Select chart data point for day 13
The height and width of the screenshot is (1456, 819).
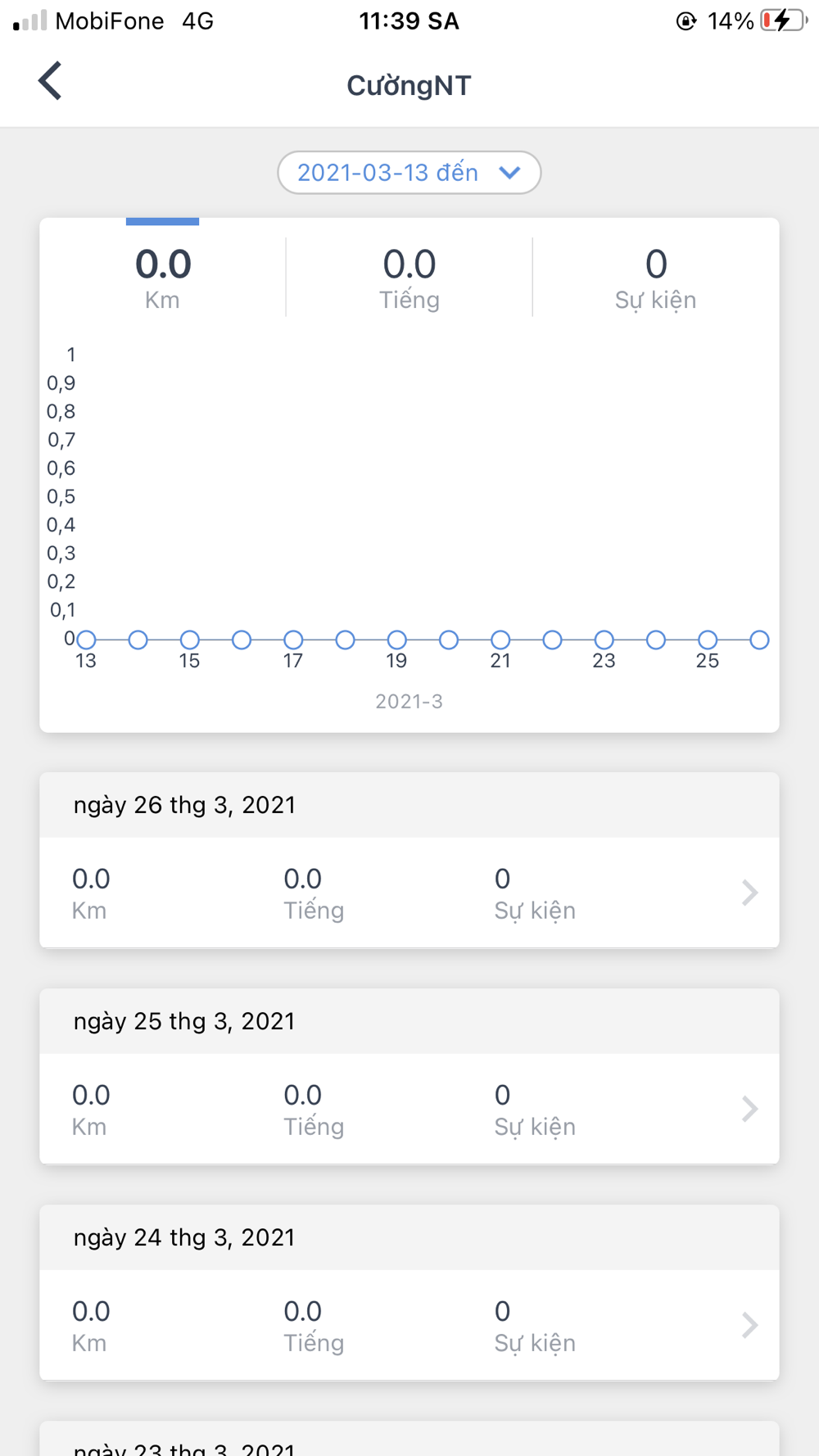(x=86, y=640)
